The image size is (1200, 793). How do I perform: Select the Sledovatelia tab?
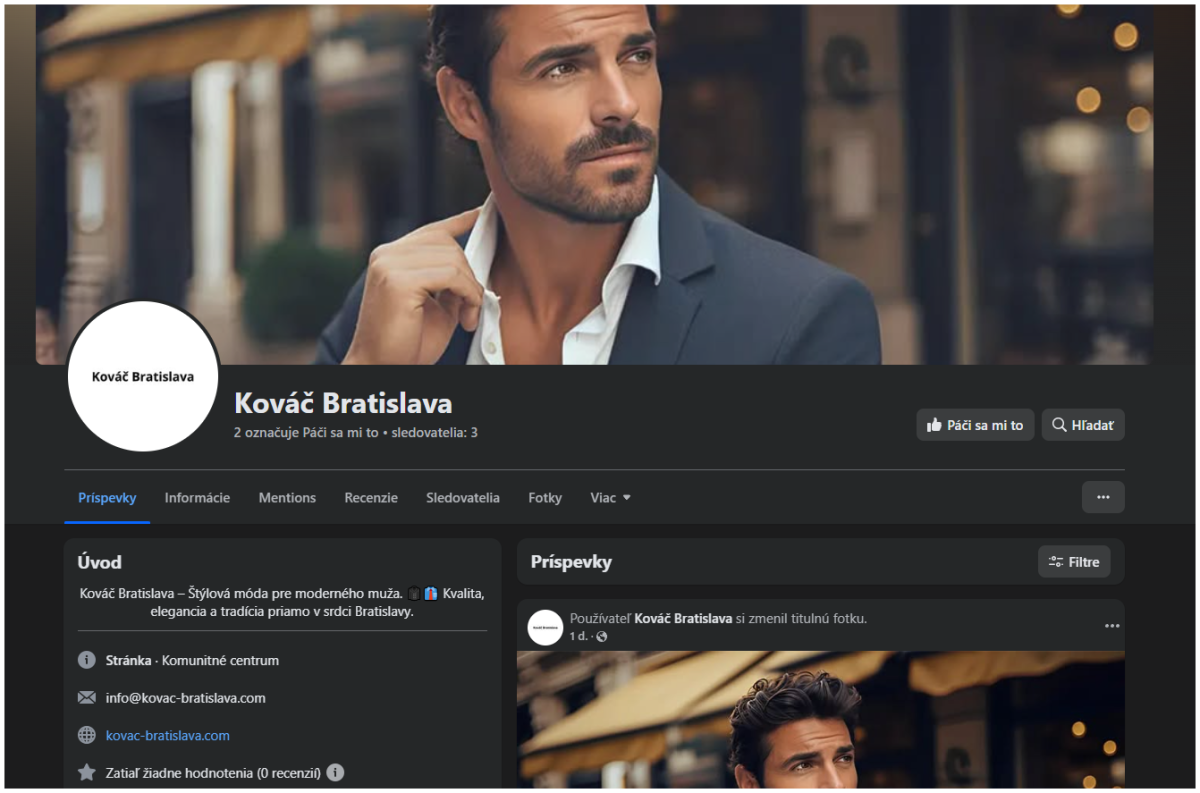pos(463,497)
